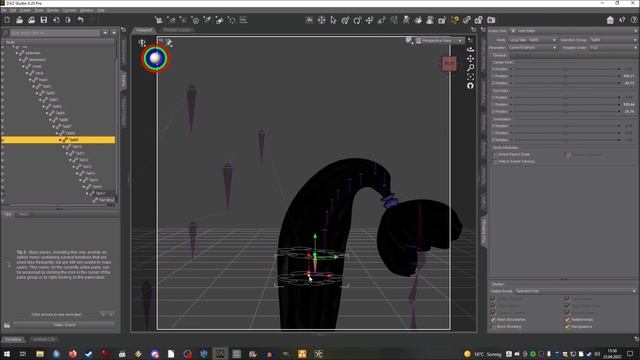This screenshot has width=640, height=360.
Task: Click the Video Tutorial button in Tips pane
Action: pyautogui.click(x=64, y=325)
